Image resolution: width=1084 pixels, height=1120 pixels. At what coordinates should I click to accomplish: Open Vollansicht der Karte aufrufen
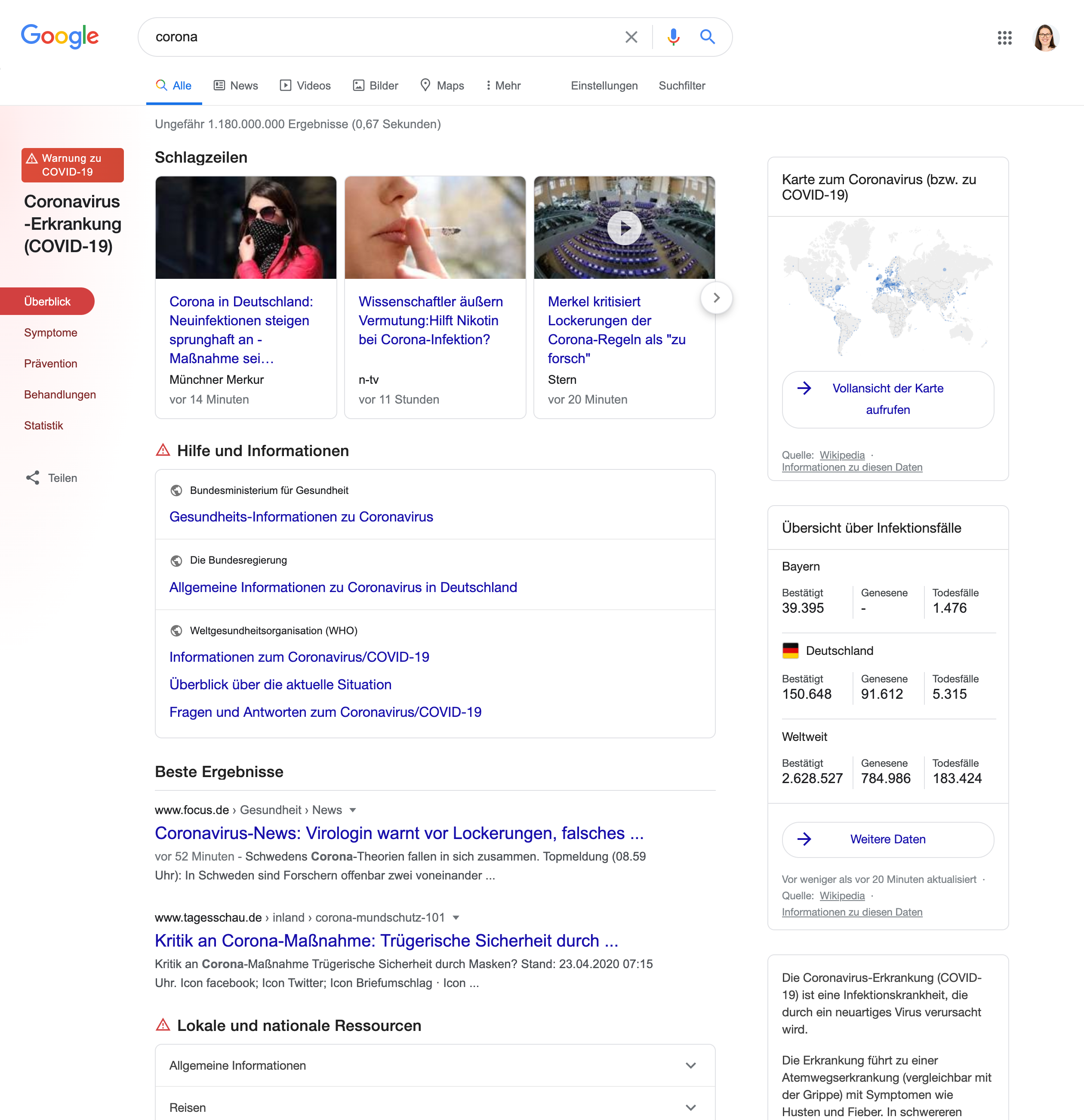click(x=887, y=399)
